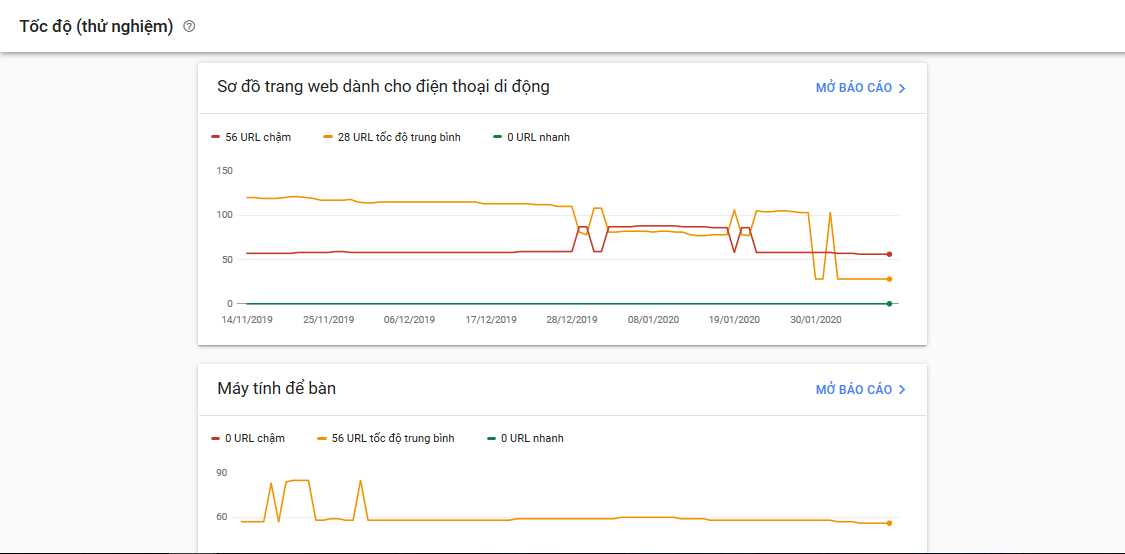This screenshot has height=554, width=1125.
Task: Toggle the 56 URL chậm legend in the mobile chart
Action: (251, 137)
